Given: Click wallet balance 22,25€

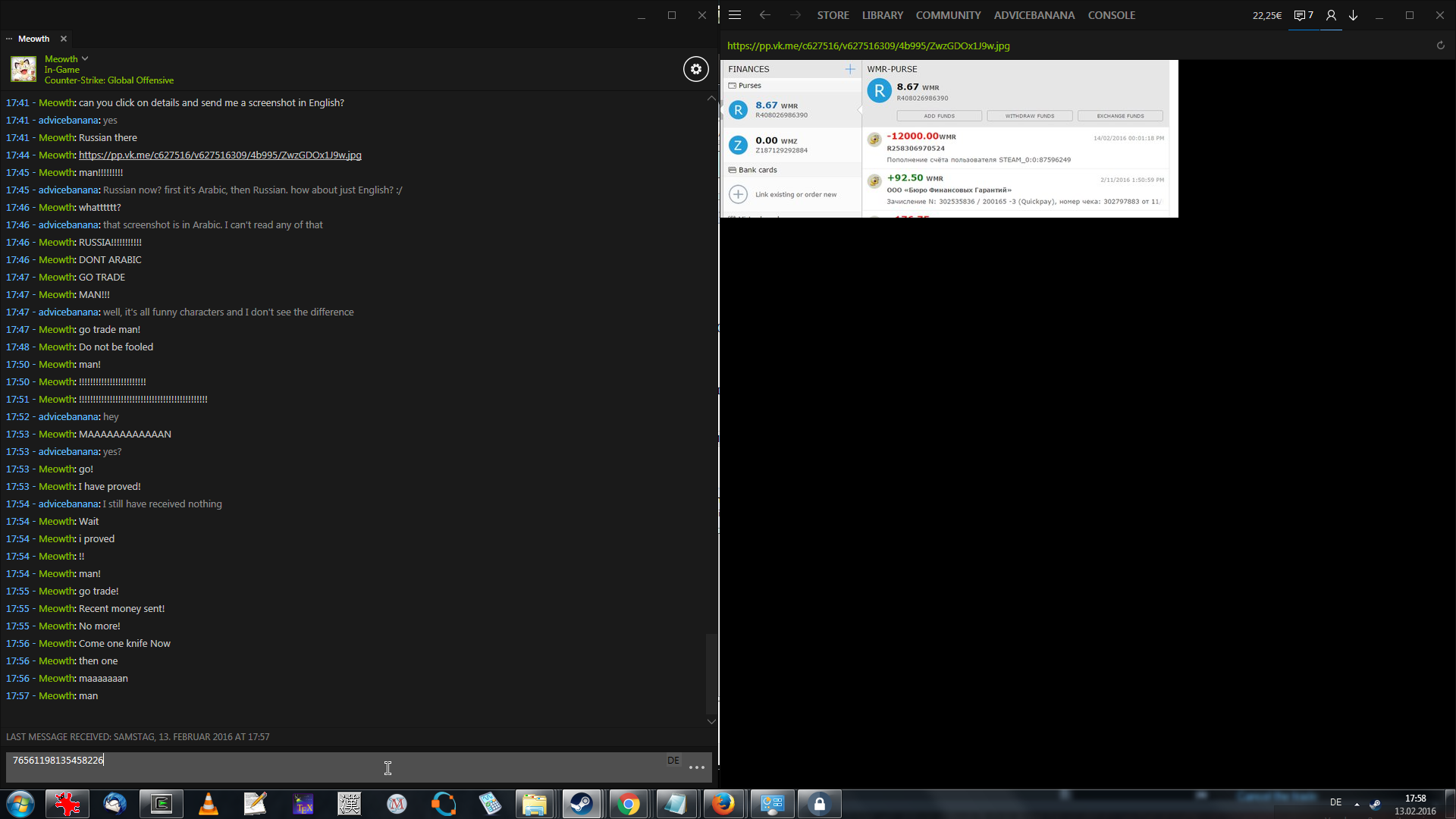Looking at the screenshot, I should click(x=1266, y=15).
